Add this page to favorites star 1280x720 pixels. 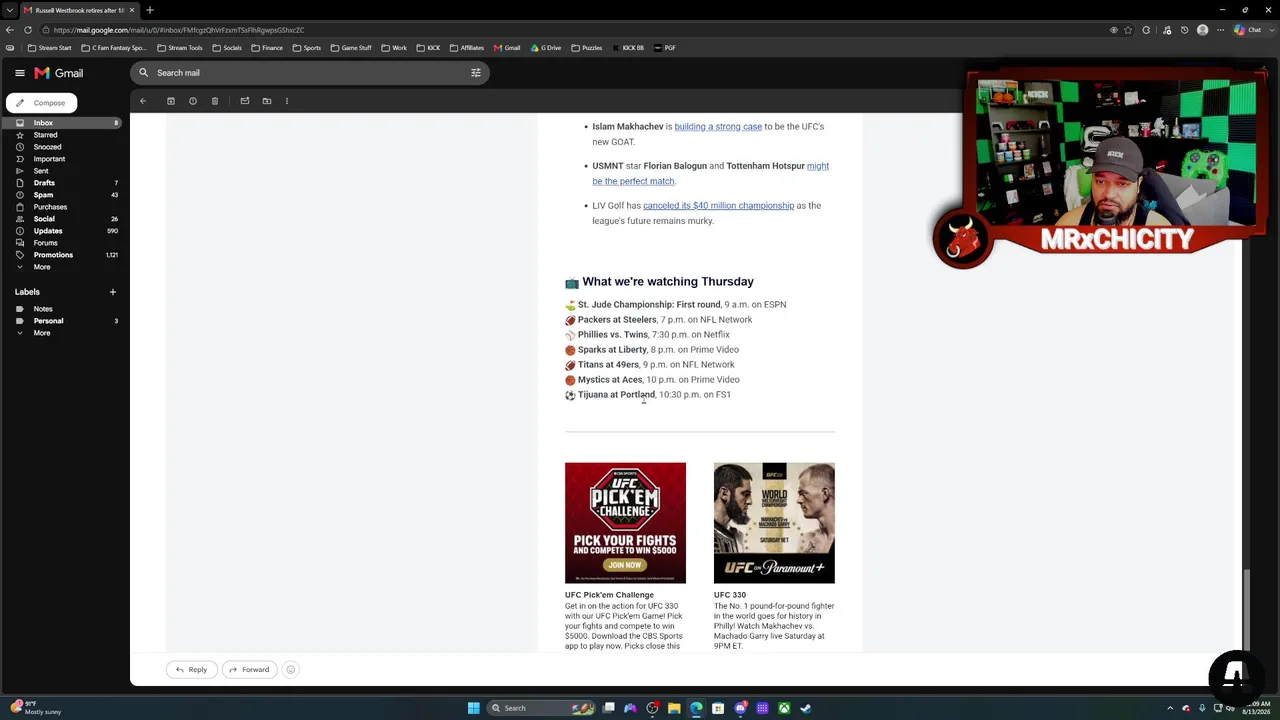pos(1129,30)
